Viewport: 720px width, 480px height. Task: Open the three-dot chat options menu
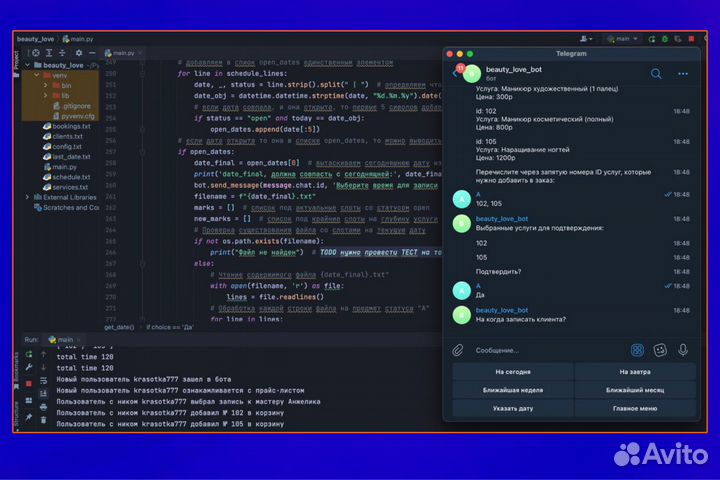pos(683,73)
